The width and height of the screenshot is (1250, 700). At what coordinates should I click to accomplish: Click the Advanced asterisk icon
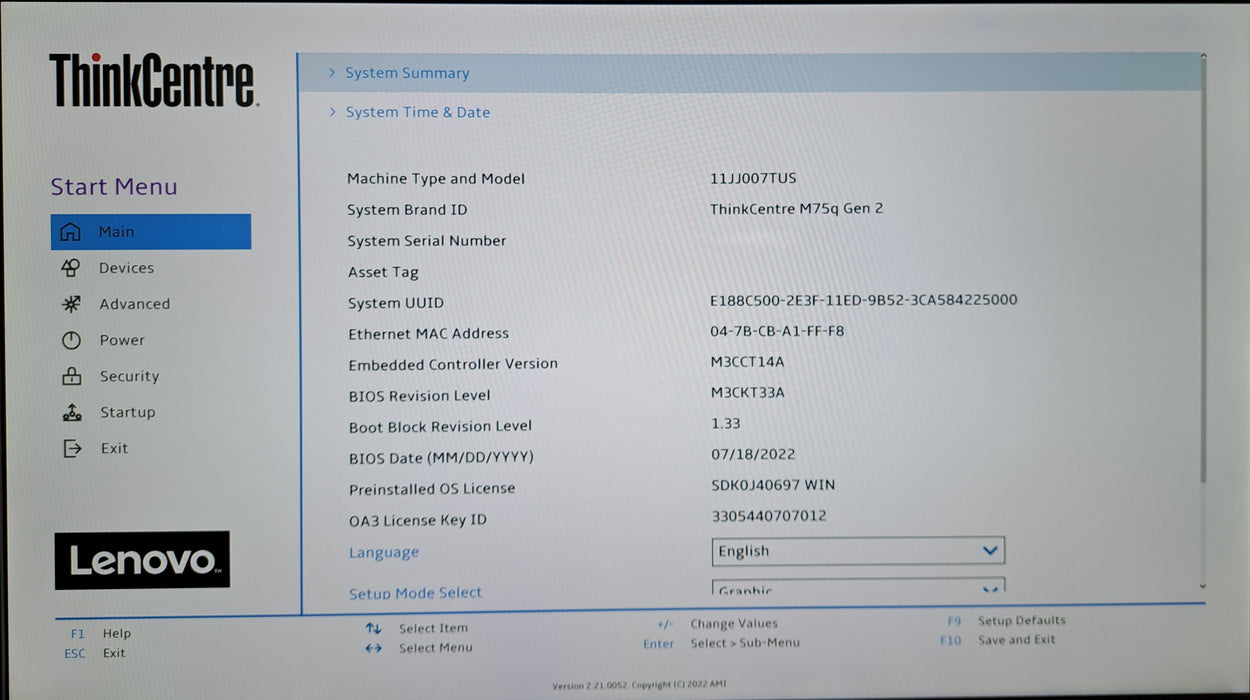(71, 304)
